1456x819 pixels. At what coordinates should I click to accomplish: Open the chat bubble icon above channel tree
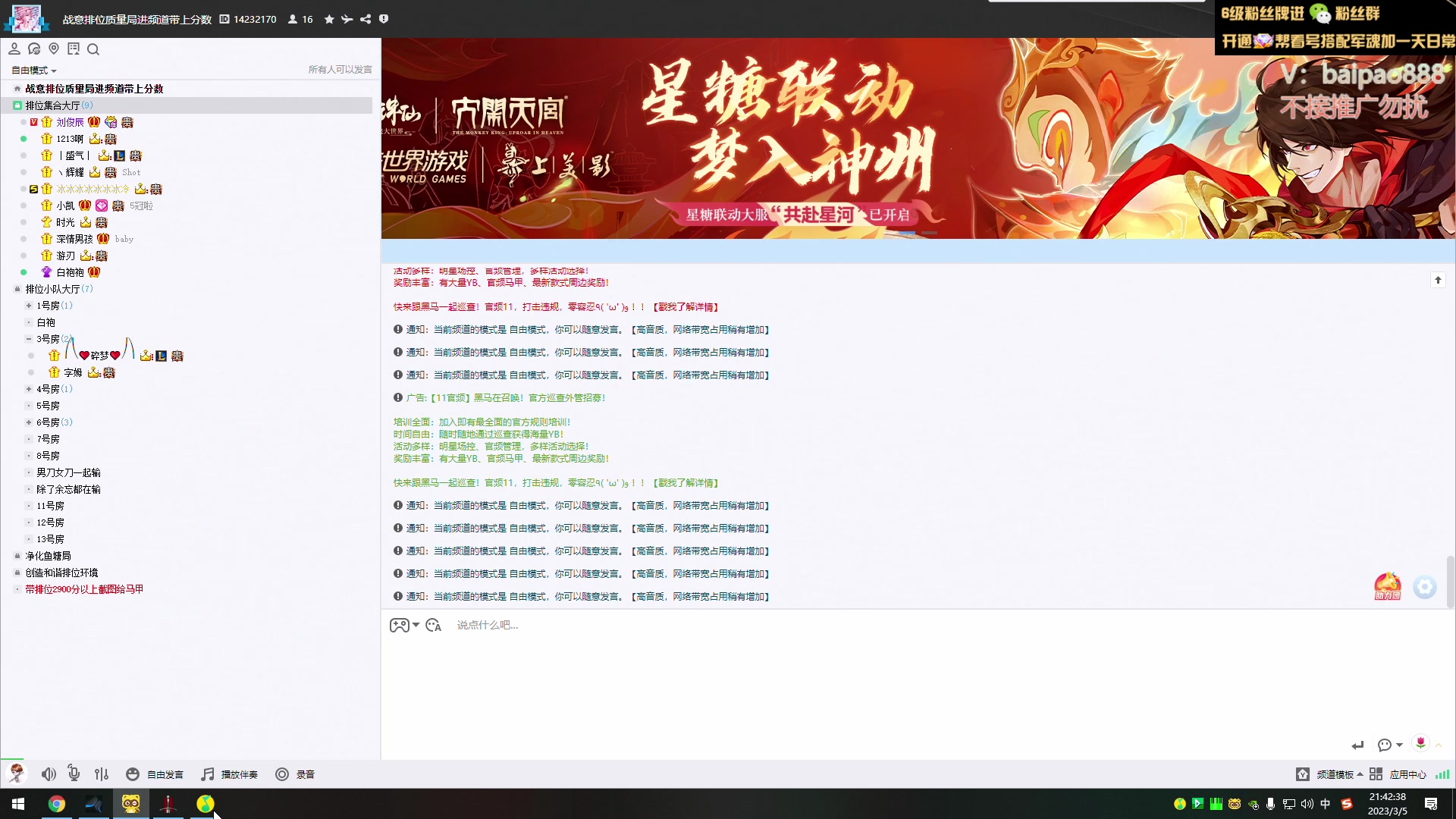click(x=34, y=49)
